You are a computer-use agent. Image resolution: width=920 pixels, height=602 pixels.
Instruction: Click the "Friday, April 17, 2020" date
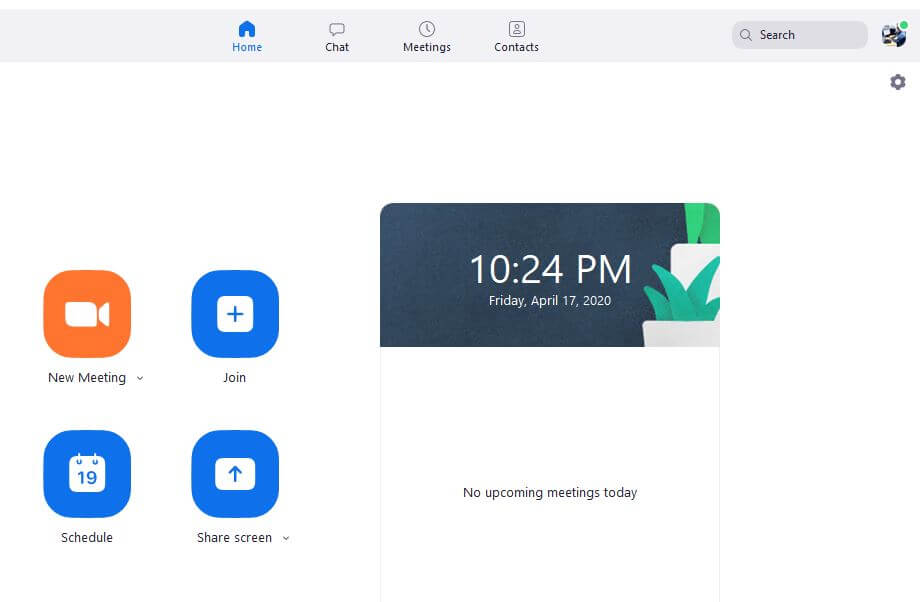pyautogui.click(x=550, y=300)
